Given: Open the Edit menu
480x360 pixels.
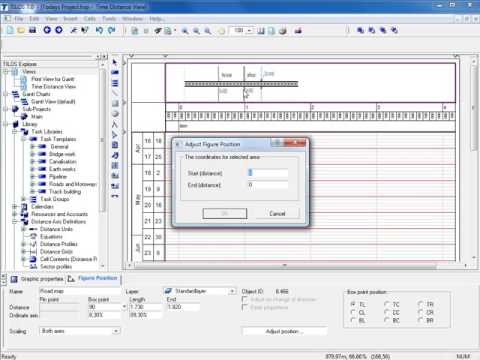Looking at the screenshot, I should coord(34,19).
